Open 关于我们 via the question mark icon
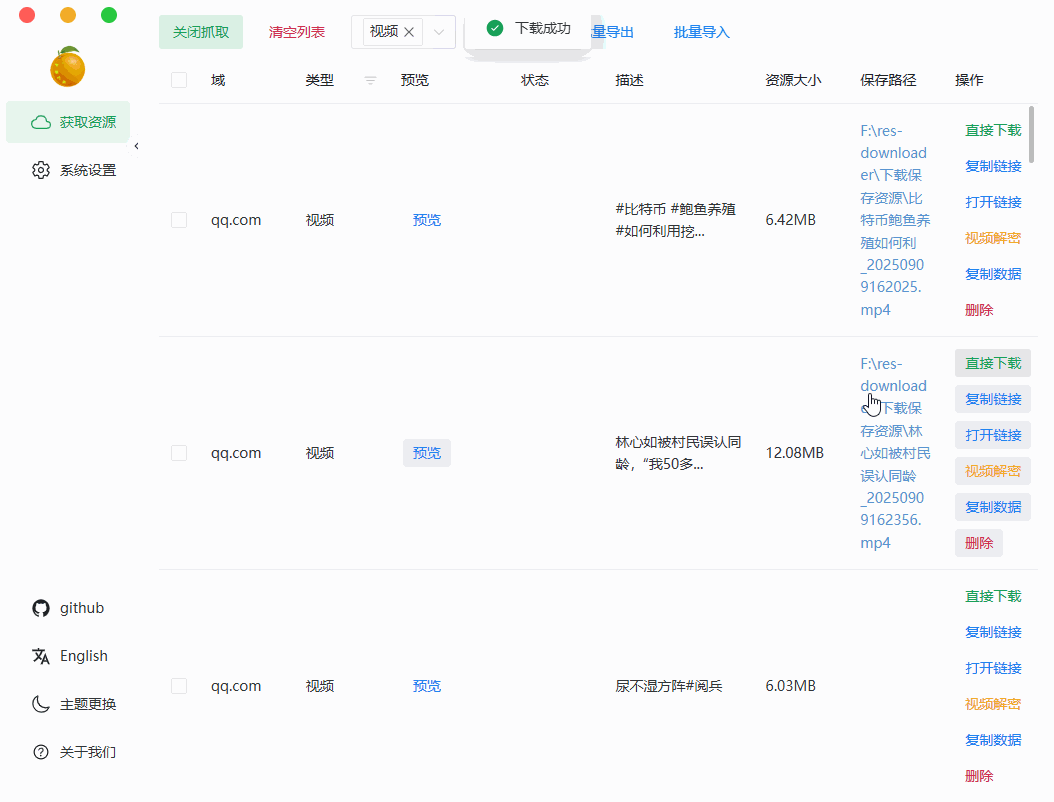 point(41,751)
